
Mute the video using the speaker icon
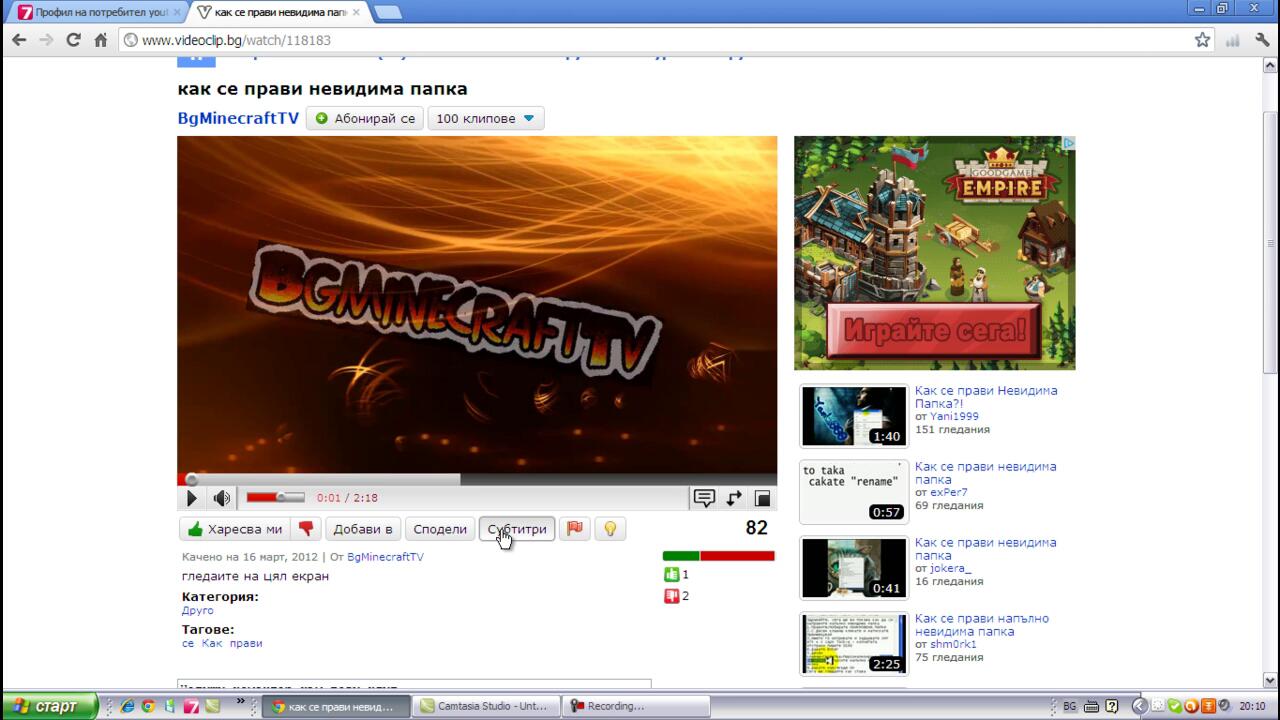pos(222,498)
